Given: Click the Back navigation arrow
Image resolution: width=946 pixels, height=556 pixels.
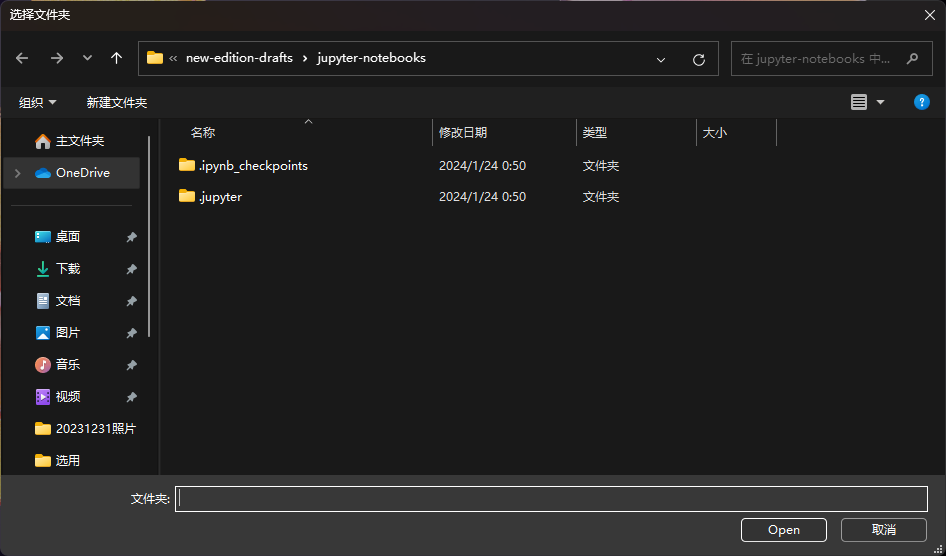Looking at the screenshot, I should (x=22, y=58).
